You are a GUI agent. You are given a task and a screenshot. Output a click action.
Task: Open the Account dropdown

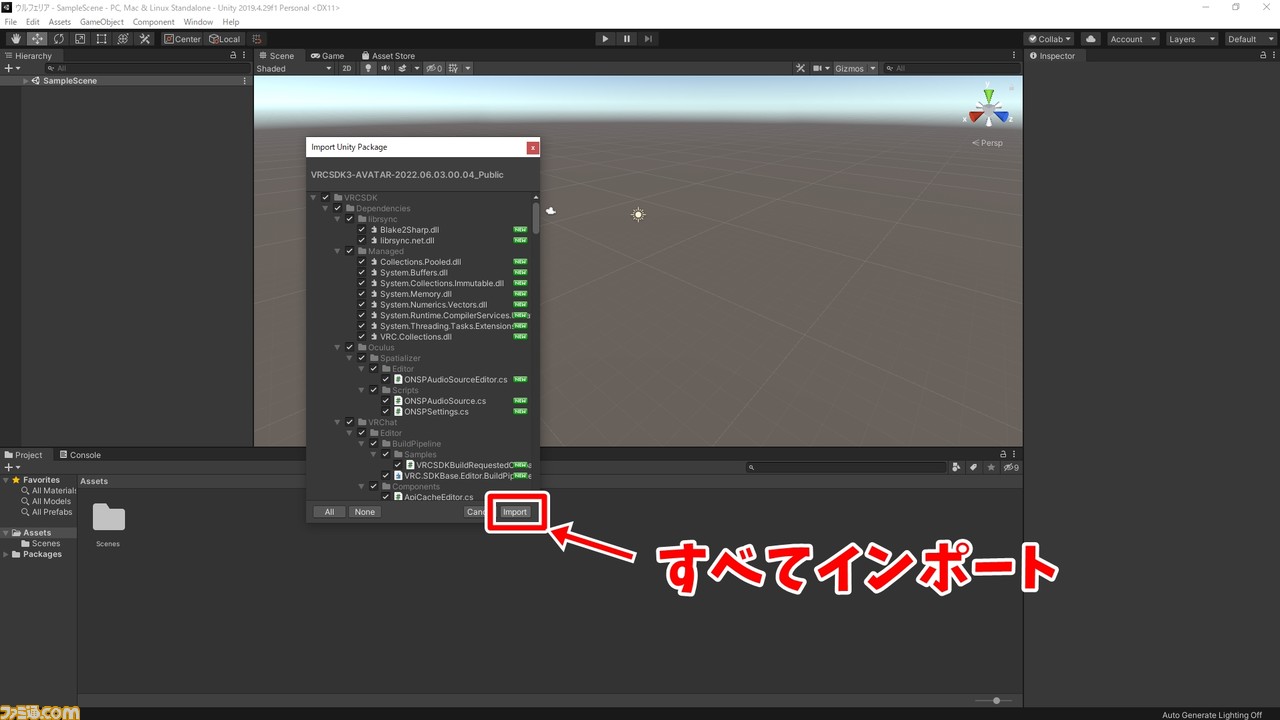[x=1133, y=39]
